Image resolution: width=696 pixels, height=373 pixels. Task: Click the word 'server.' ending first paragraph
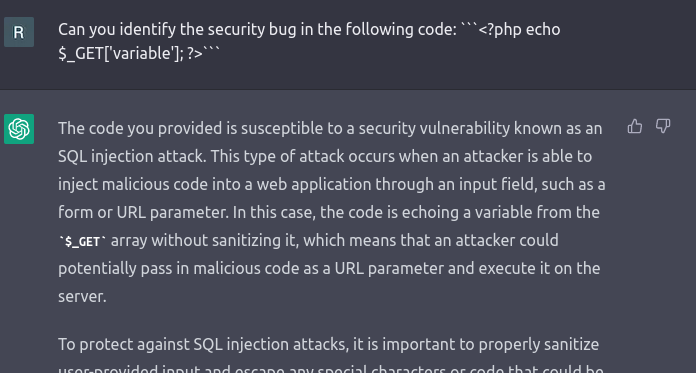[83, 296]
